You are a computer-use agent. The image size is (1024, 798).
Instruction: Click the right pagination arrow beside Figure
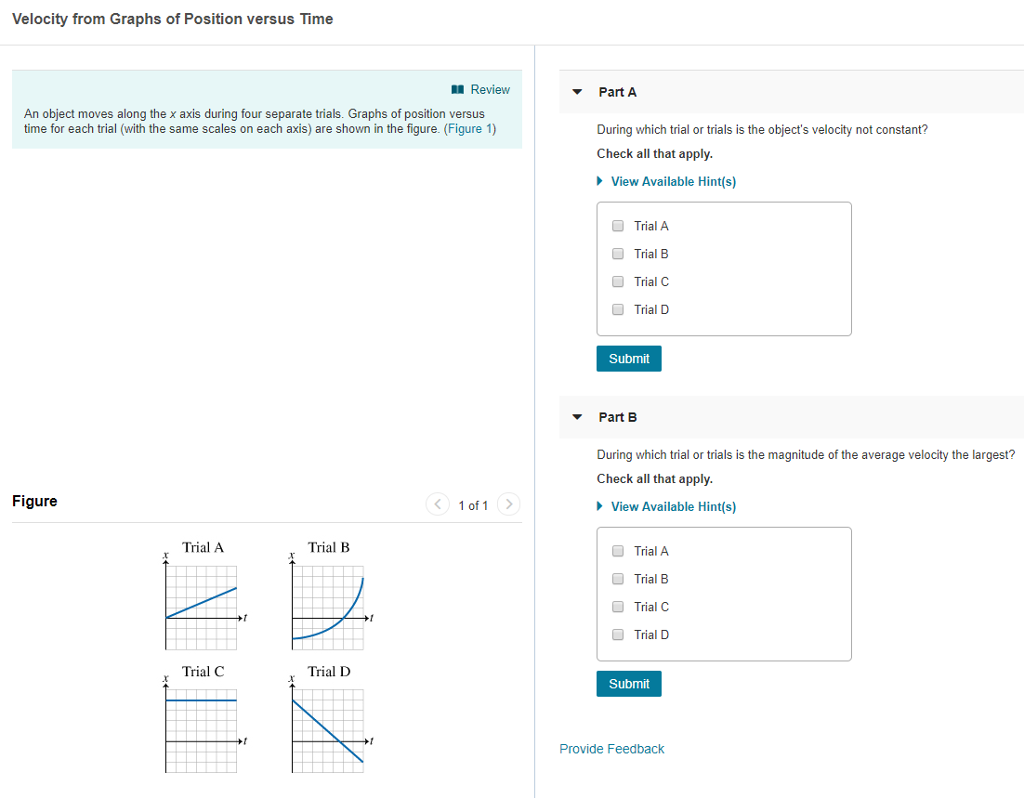[509, 504]
